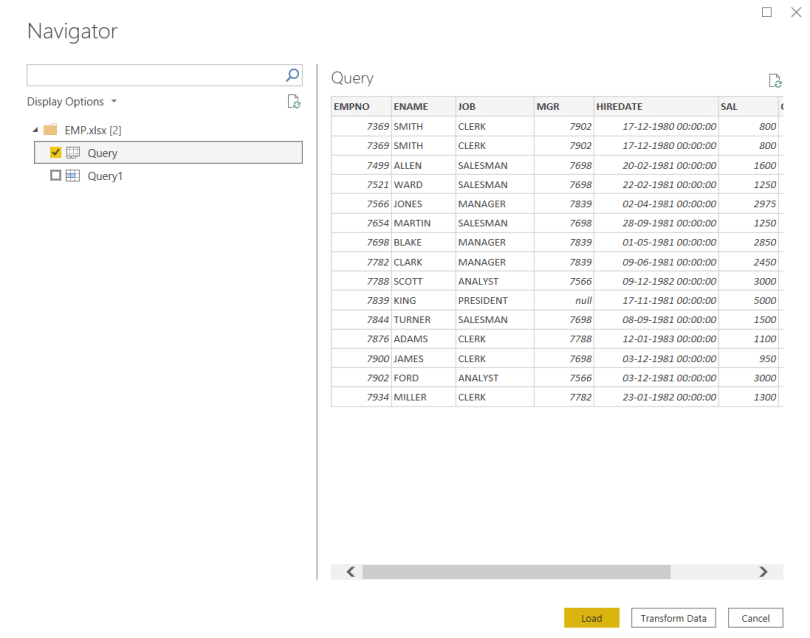Click the null MGR cell
Image resolution: width=810 pixels, height=638 pixels.
click(x=564, y=300)
